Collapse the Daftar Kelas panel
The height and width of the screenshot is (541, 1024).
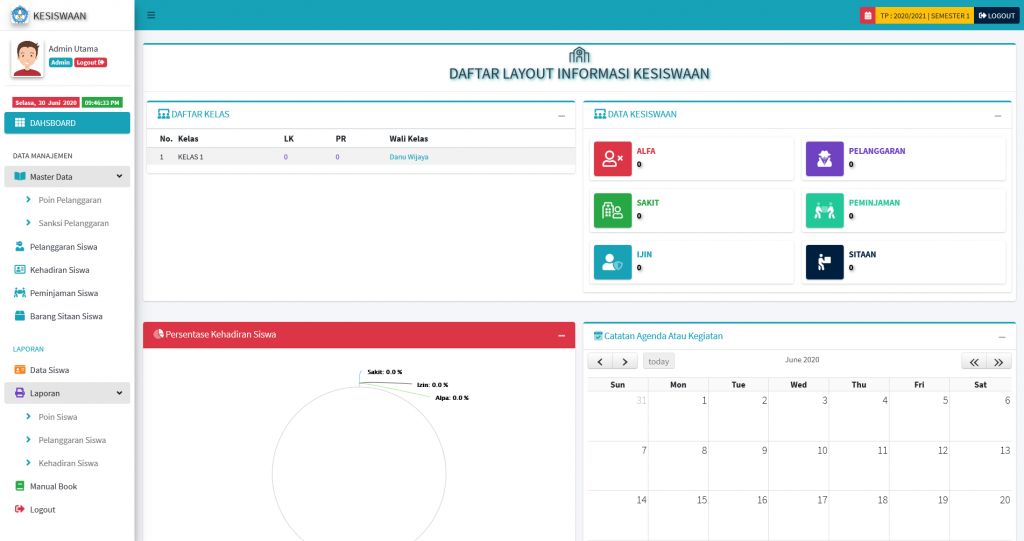click(561, 116)
